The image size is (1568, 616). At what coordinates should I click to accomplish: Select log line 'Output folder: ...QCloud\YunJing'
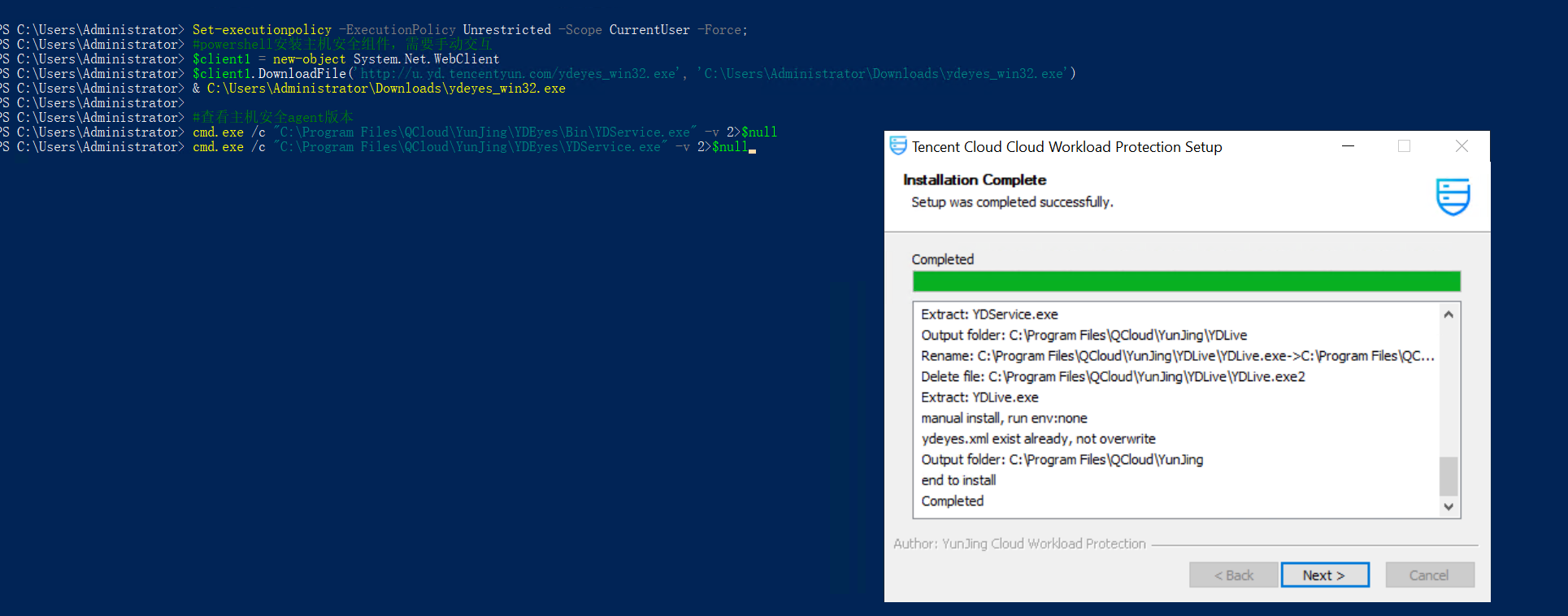pos(1062,459)
